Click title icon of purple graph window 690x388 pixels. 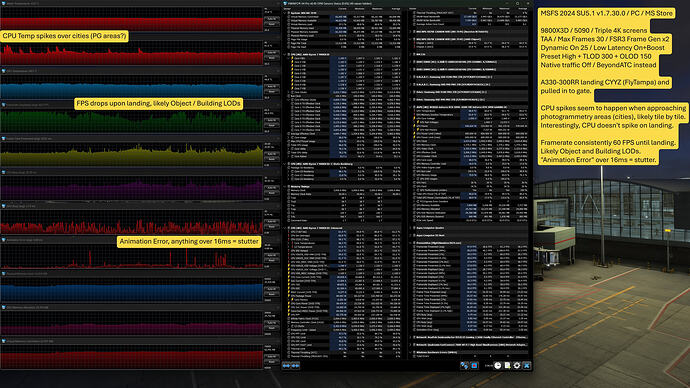tap(4, 172)
